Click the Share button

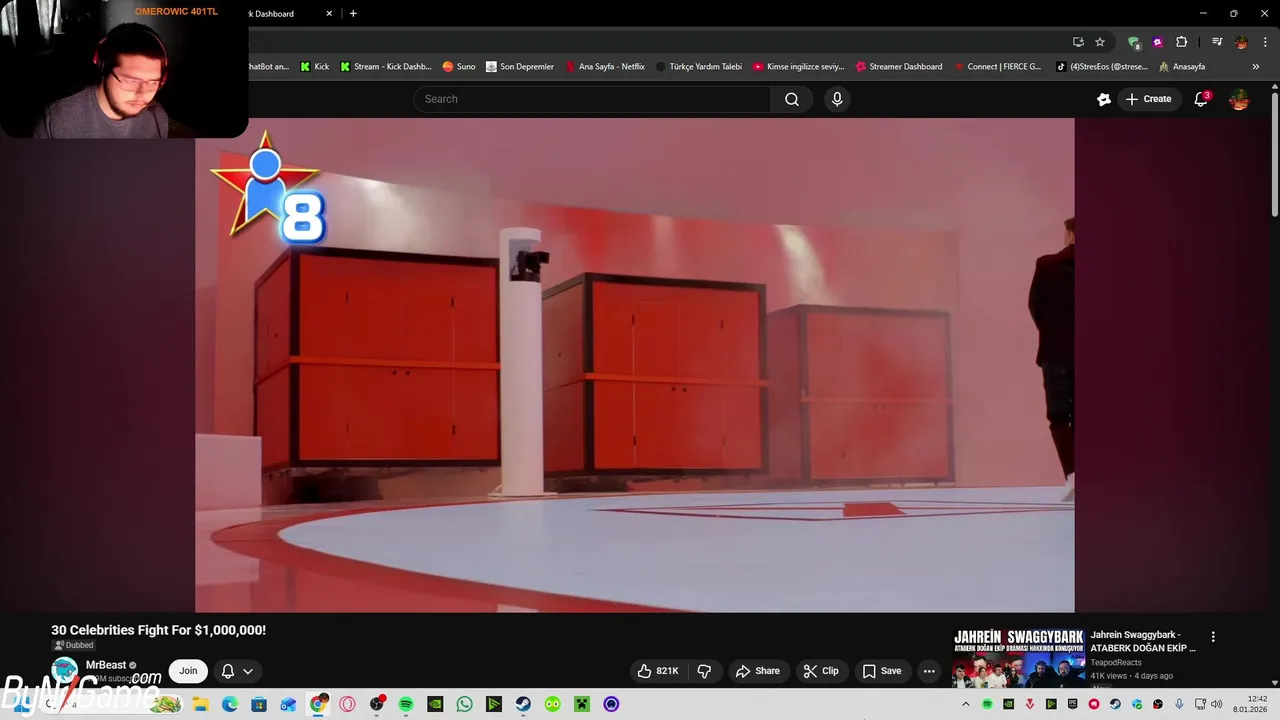click(758, 671)
